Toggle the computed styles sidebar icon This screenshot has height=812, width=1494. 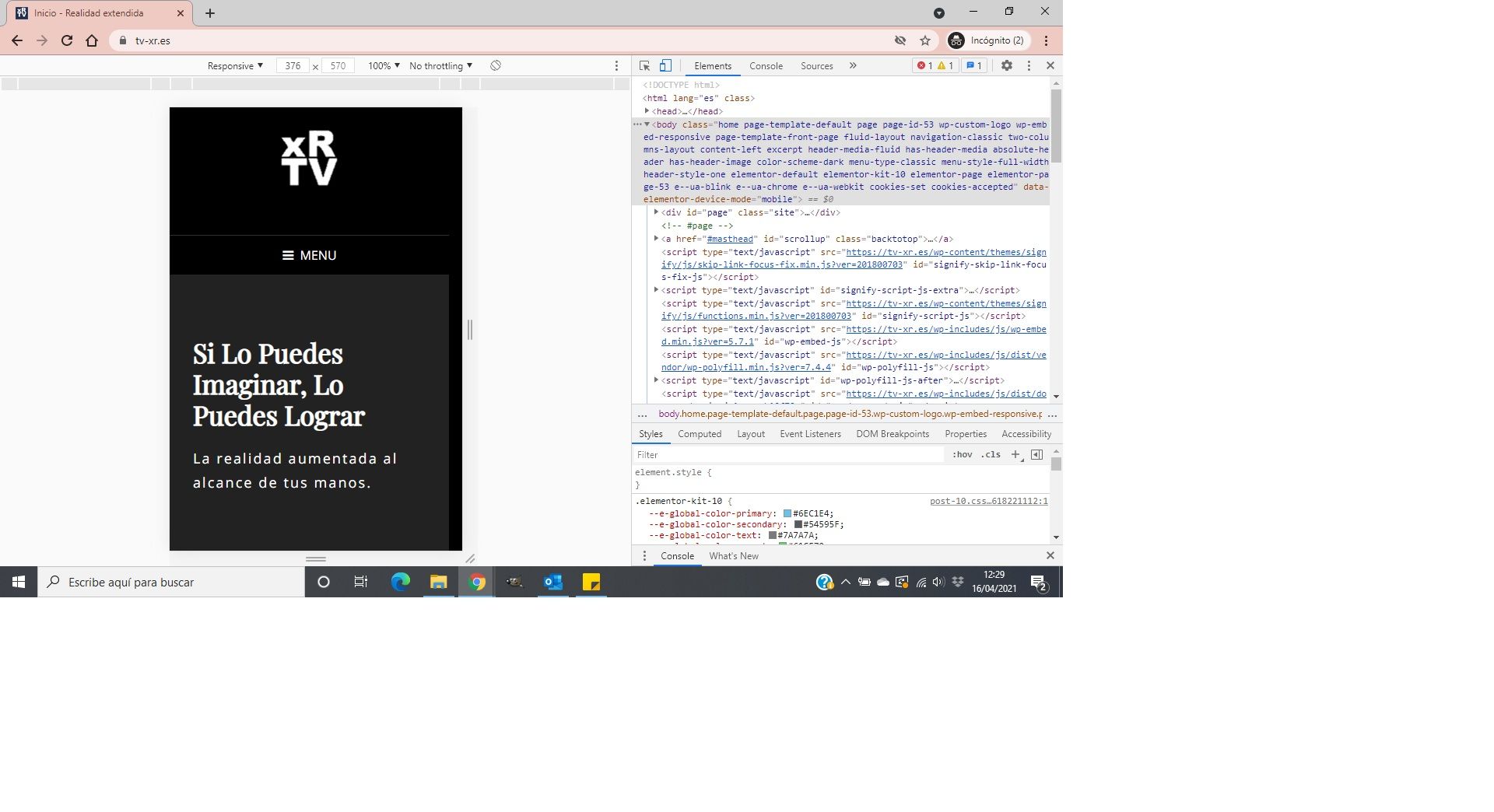(1036, 455)
